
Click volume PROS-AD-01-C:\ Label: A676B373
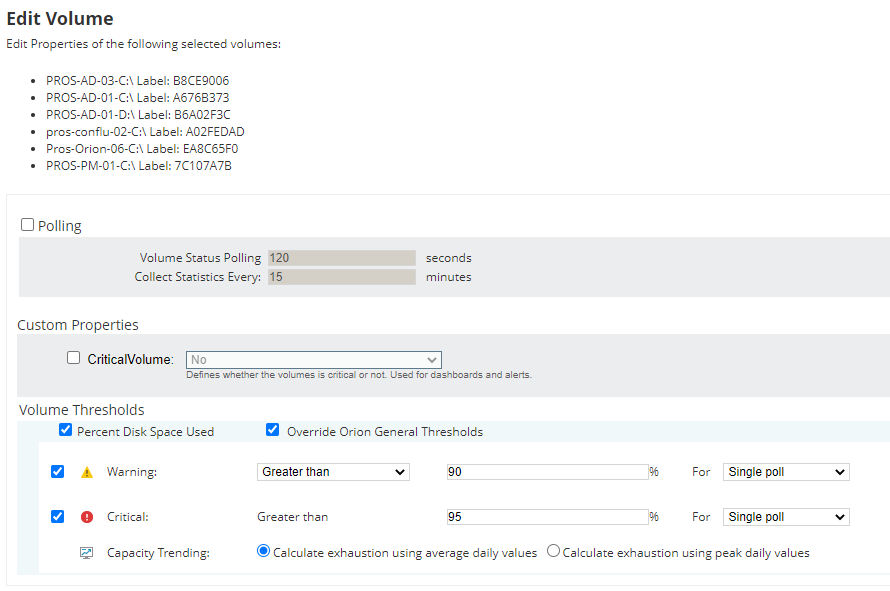pos(137,98)
